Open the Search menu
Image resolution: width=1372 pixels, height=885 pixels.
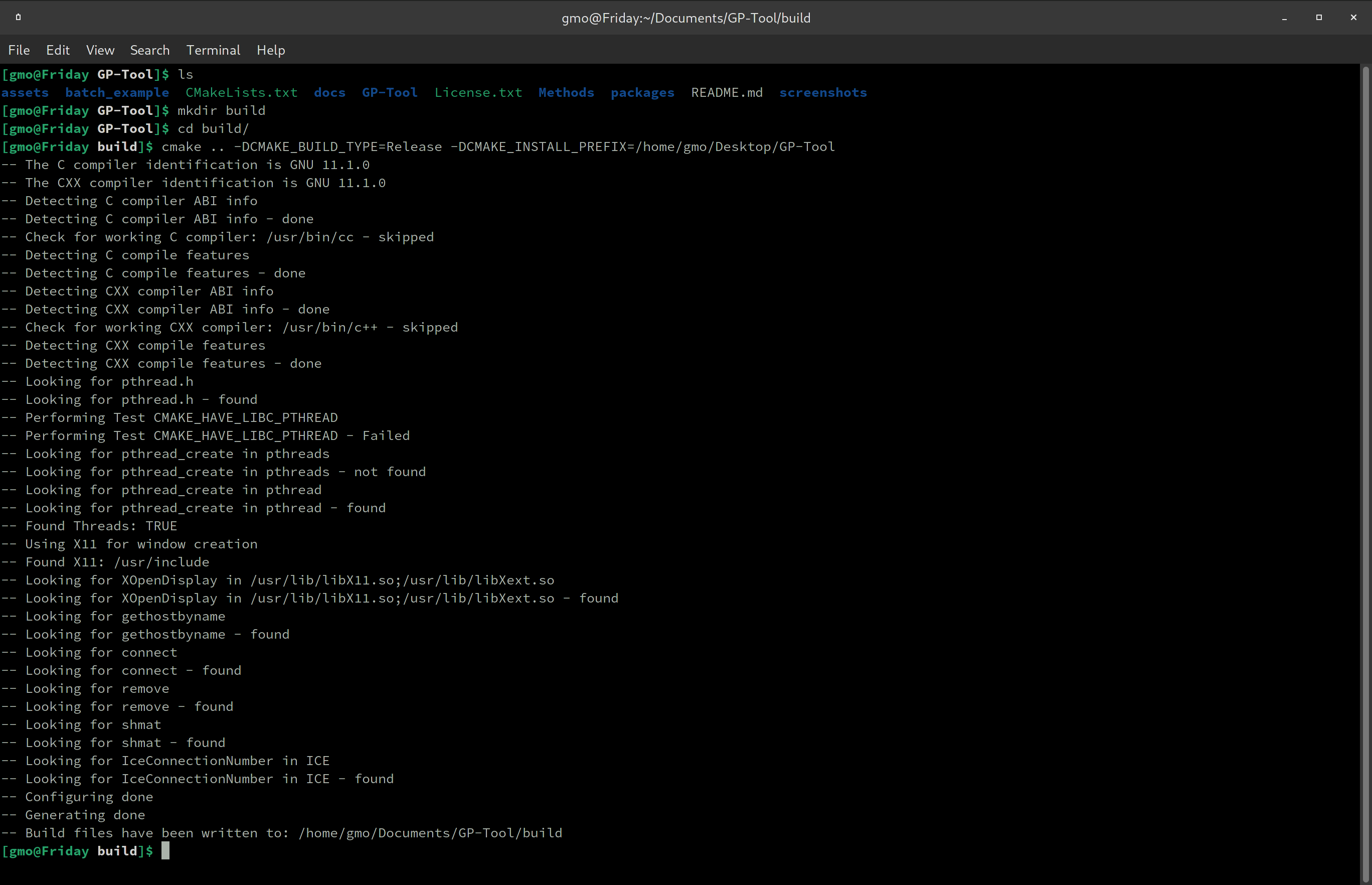point(150,50)
